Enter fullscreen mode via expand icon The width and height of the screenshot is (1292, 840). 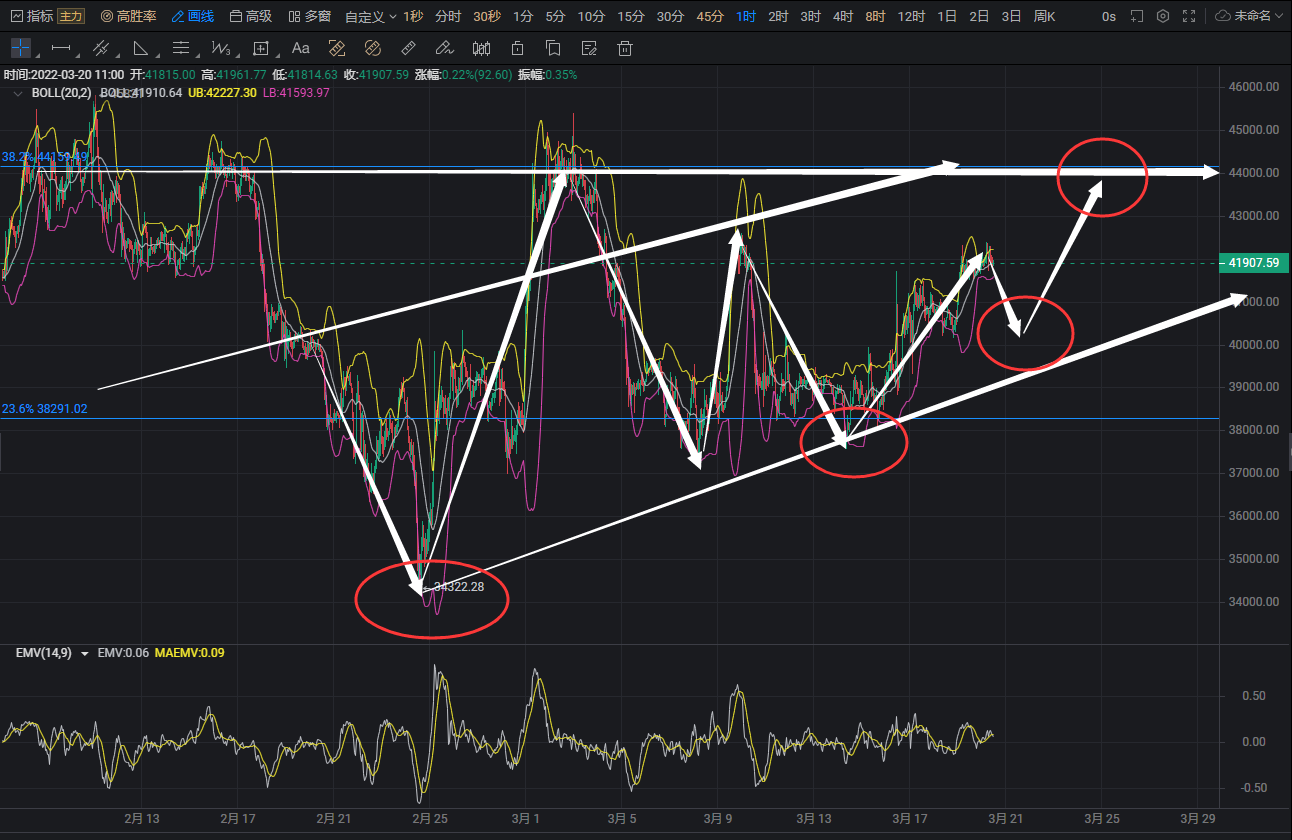1188,16
